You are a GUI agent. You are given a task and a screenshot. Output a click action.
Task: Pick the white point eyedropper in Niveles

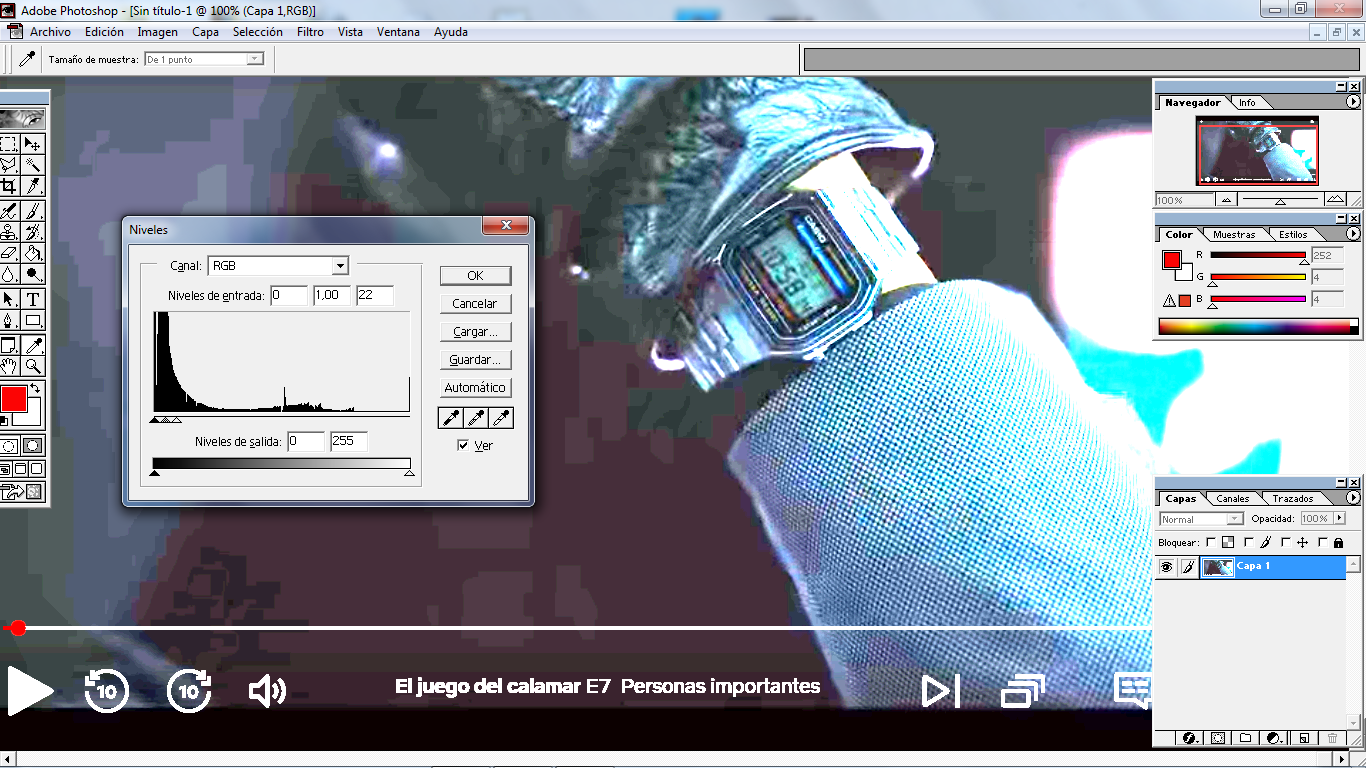coord(501,418)
